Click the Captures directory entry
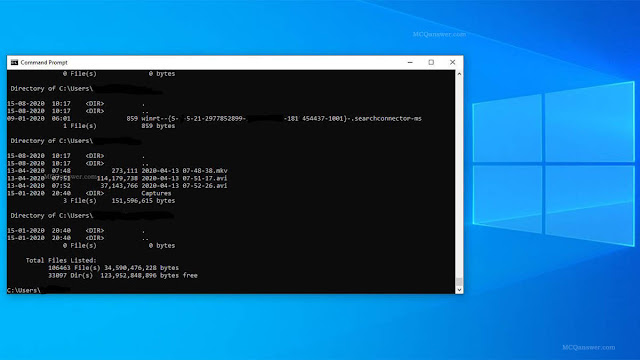 coord(156,193)
